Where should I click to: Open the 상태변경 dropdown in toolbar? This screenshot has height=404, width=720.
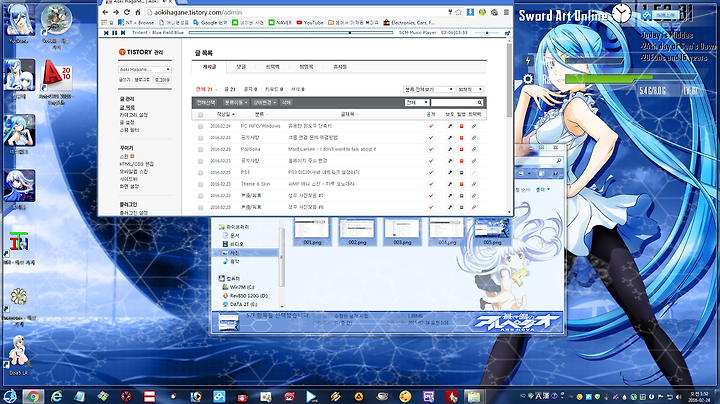264,102
